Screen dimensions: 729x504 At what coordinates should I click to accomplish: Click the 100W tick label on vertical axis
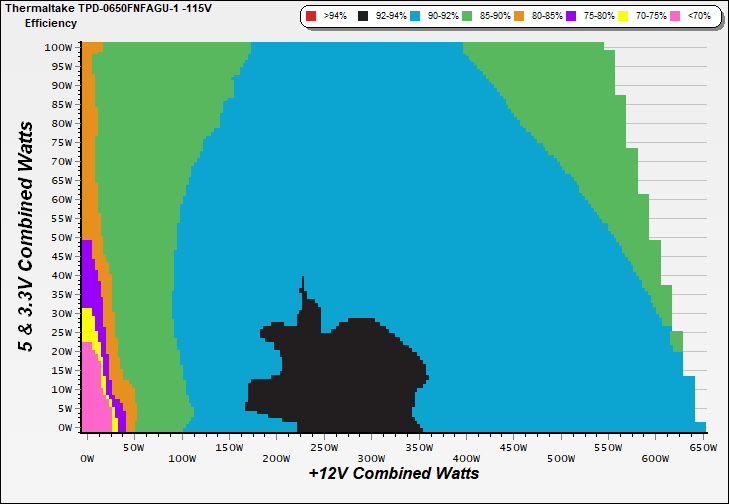click(58, 47)
